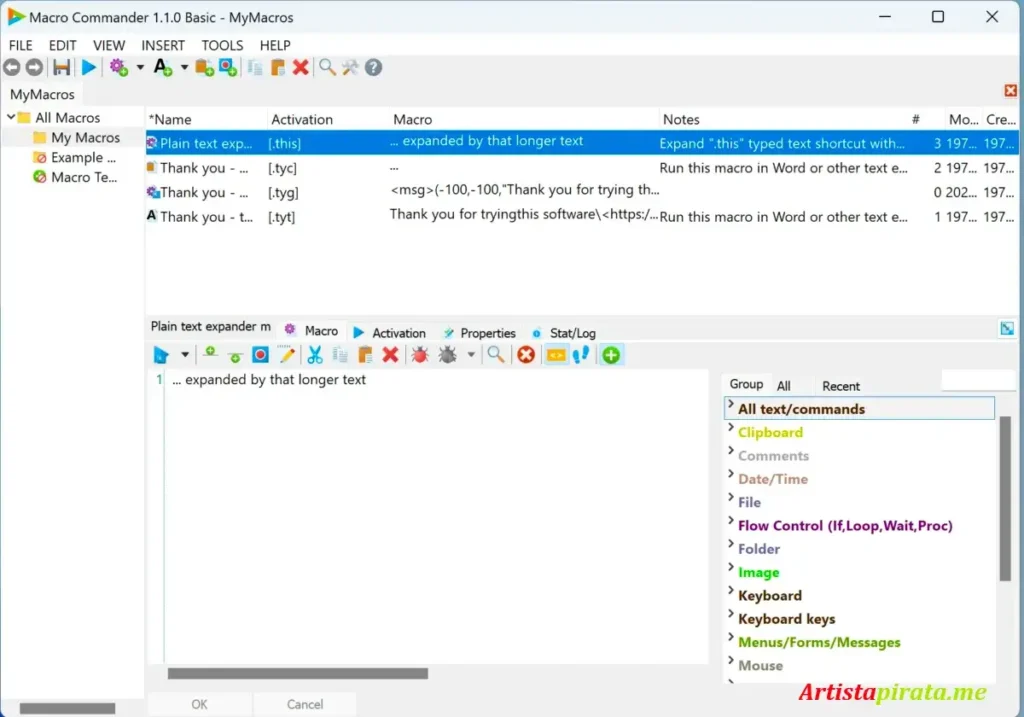Click the record icon in the macro editor toolbar
This screenshot has width=1024, height=717.
click(262, 354)
